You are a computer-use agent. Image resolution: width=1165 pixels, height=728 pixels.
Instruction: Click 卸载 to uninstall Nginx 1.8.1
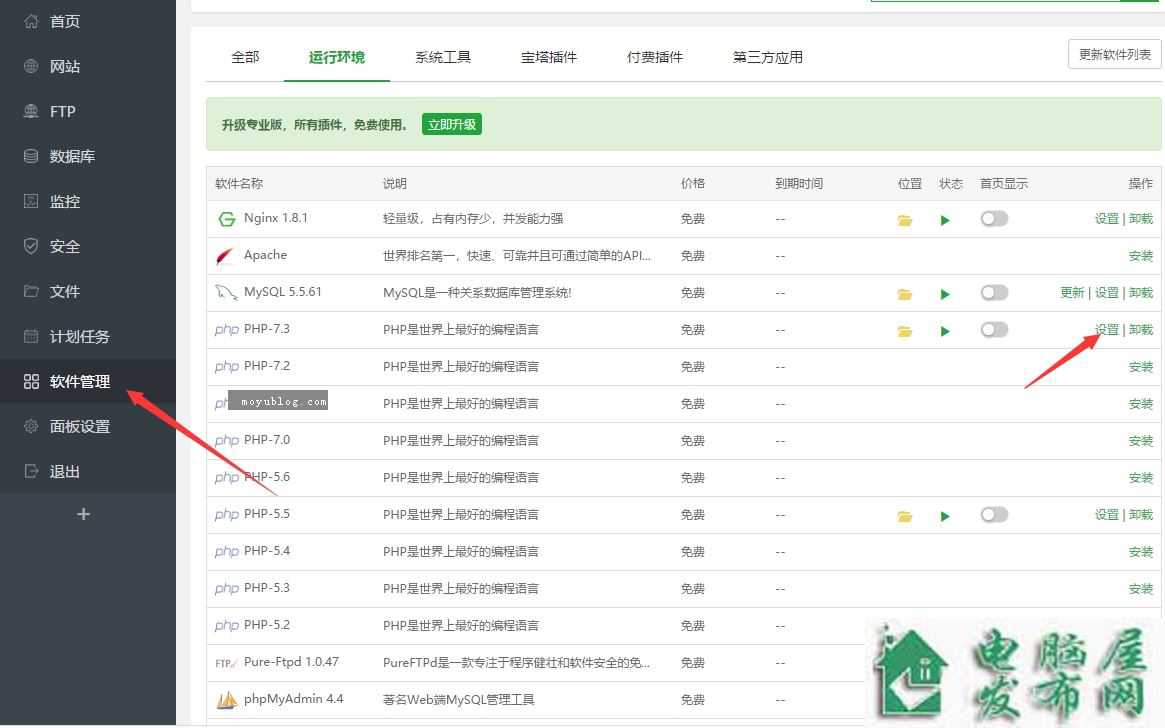tap(1140, 218)
